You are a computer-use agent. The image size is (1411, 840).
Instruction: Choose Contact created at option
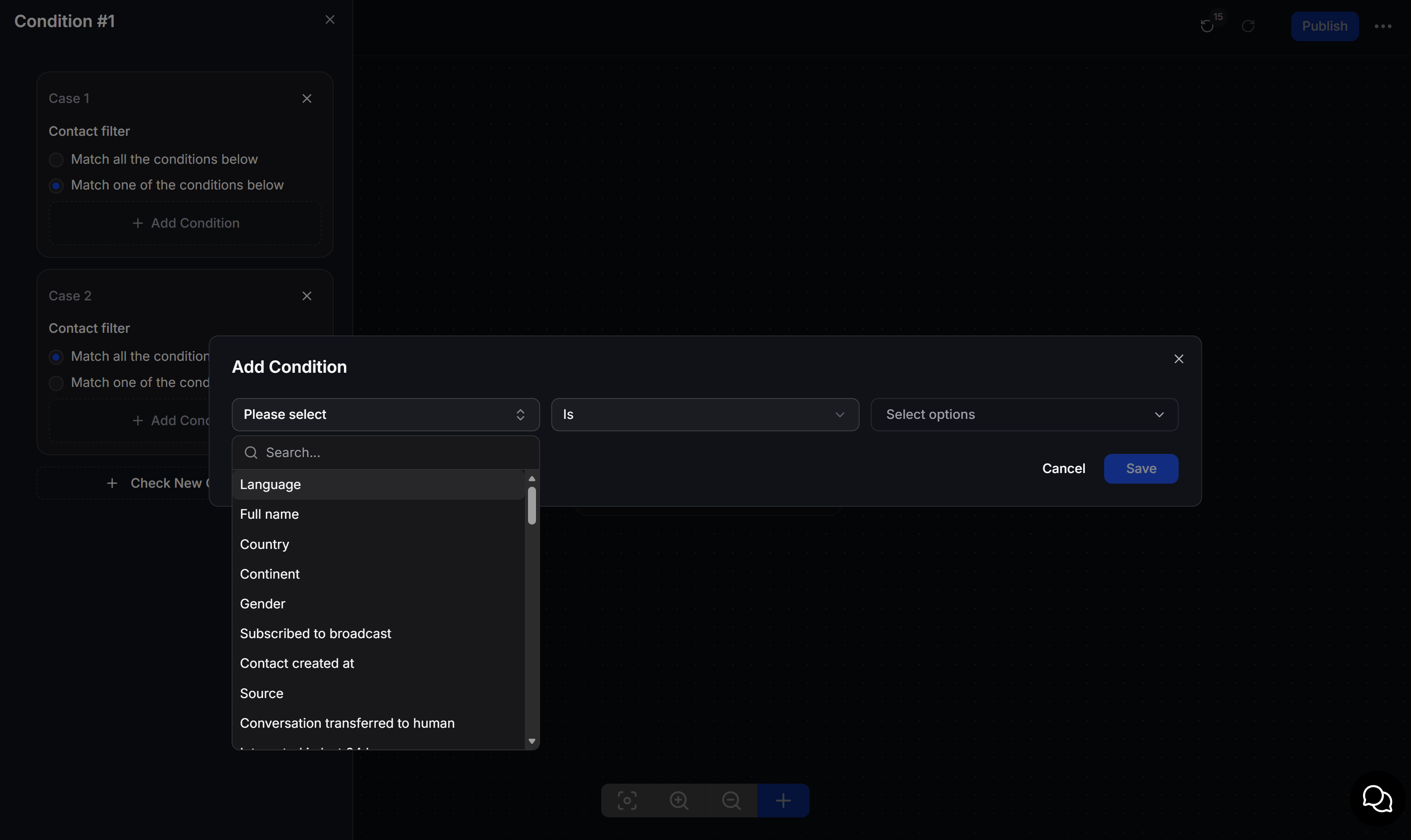378,663
